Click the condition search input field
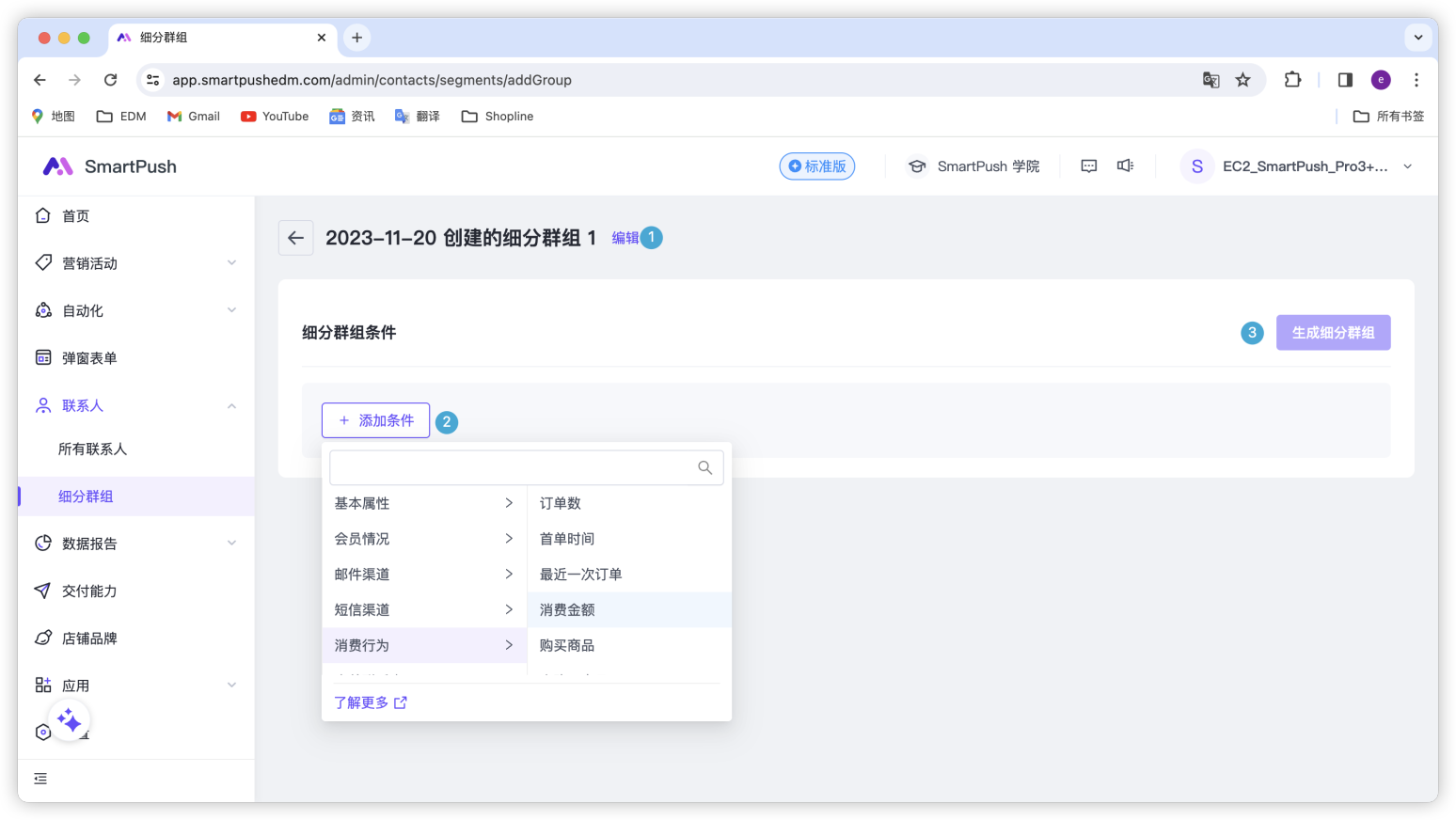 coord(513,467)
